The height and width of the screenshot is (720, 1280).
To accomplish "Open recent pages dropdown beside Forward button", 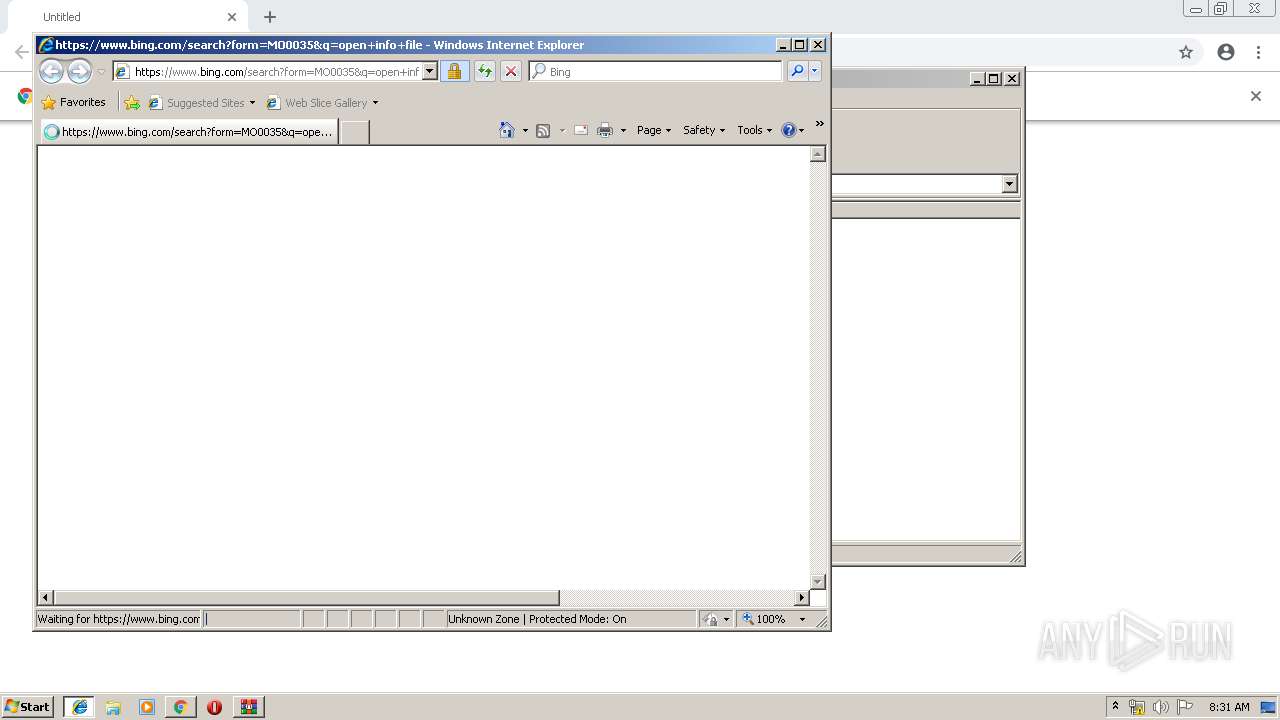I will (x=101, y=72).
